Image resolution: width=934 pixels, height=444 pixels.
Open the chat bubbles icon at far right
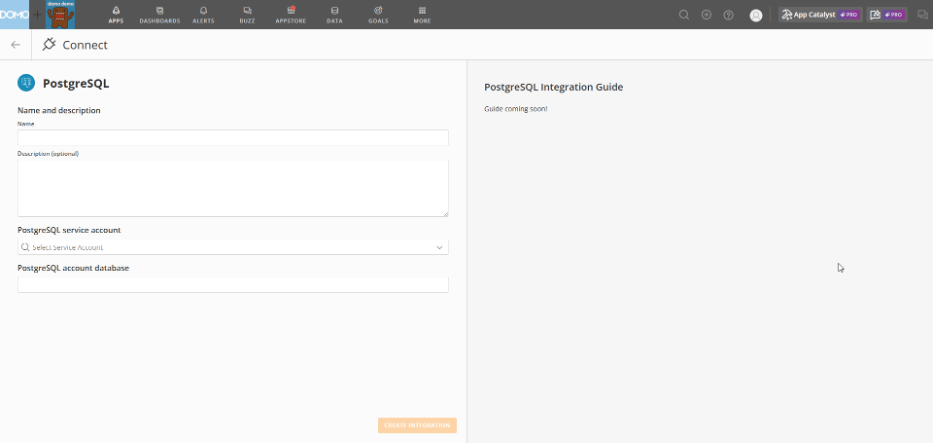[923, 15]
